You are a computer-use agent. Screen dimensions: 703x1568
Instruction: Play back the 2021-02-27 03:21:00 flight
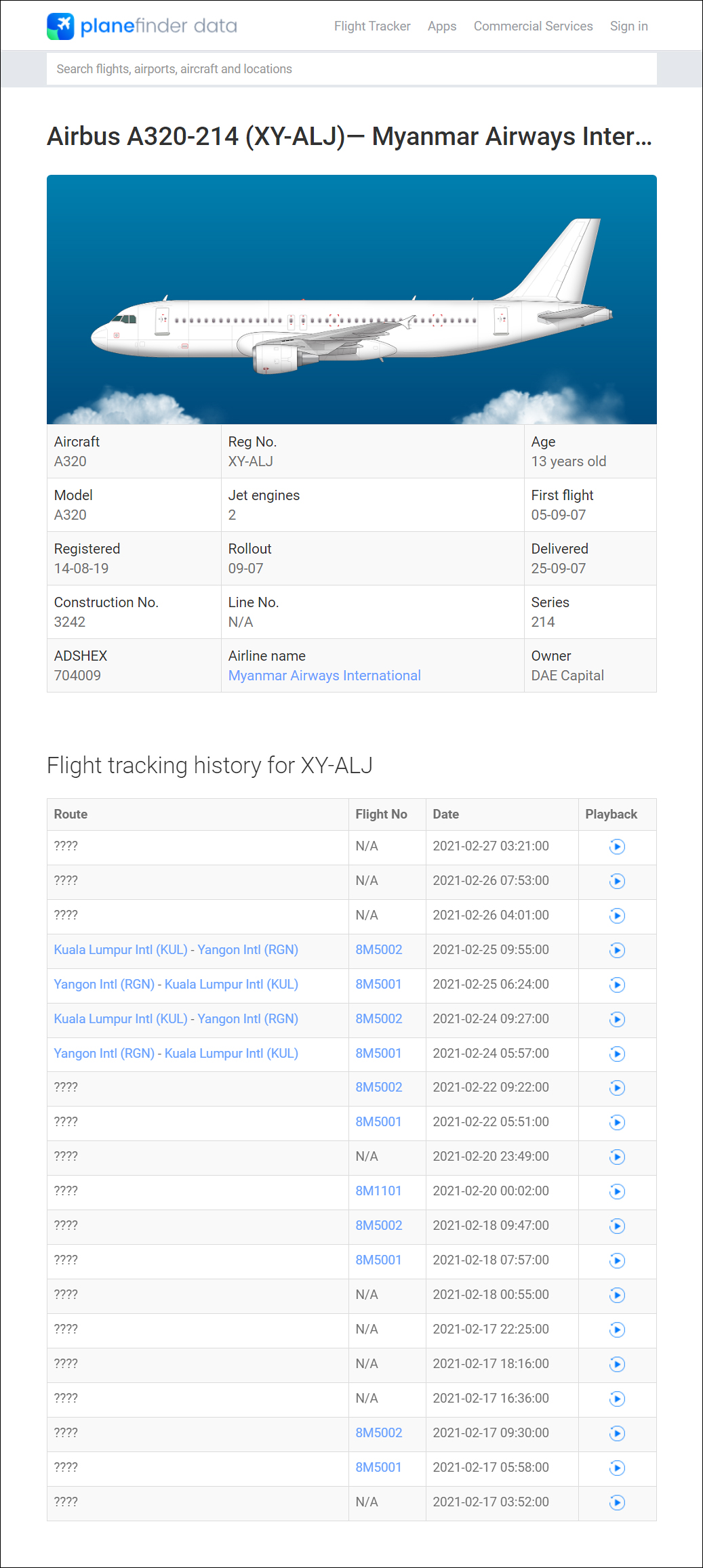pos(617,846)
